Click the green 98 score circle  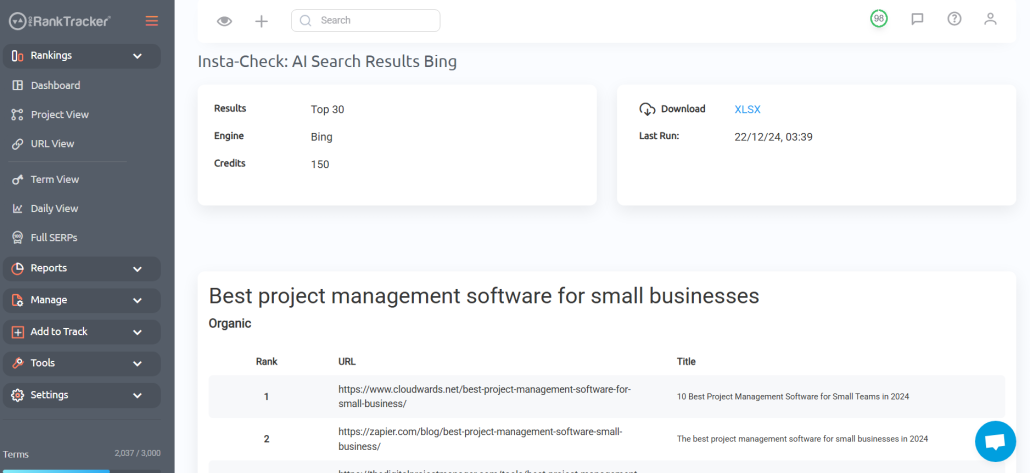tap(878, 18)
